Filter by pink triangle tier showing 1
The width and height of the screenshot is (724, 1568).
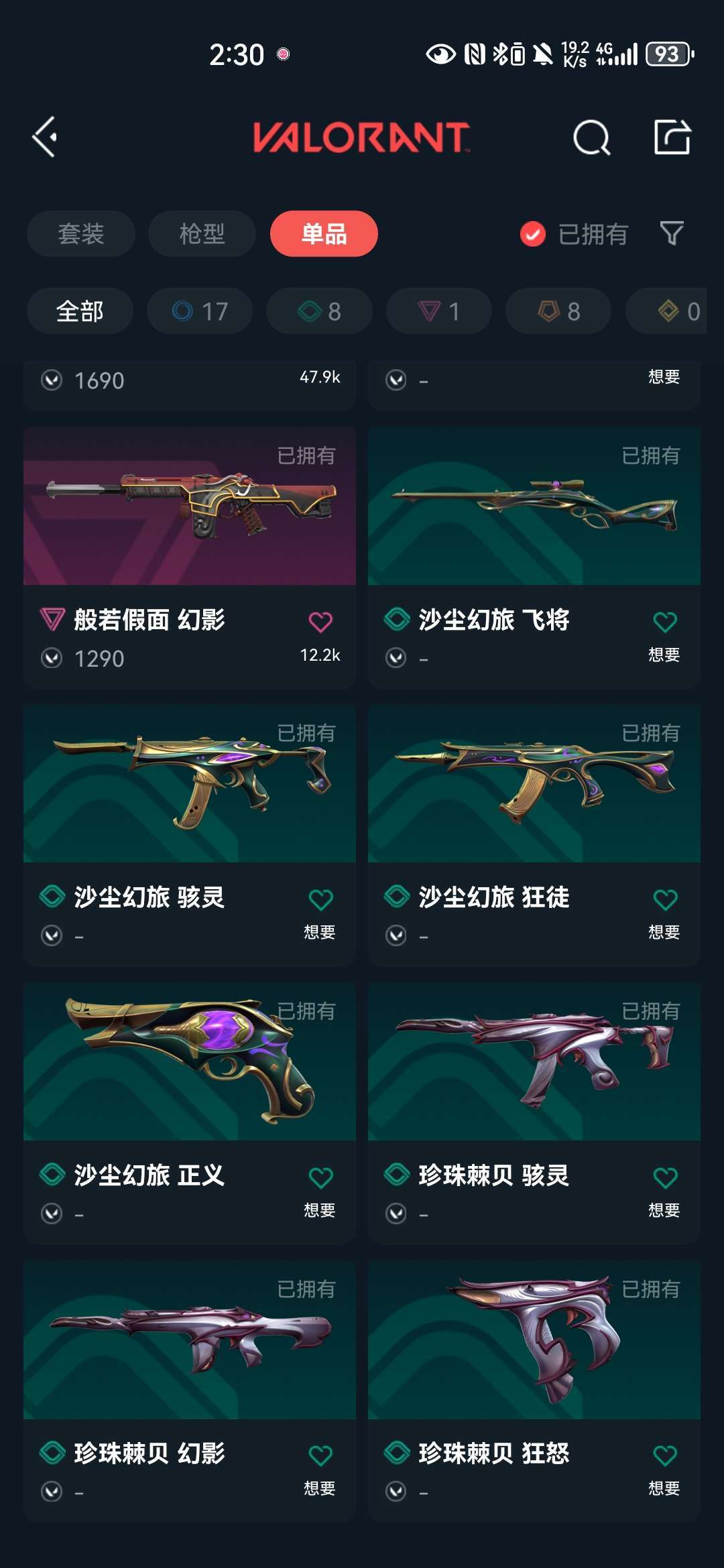click(x=439, y=311)
